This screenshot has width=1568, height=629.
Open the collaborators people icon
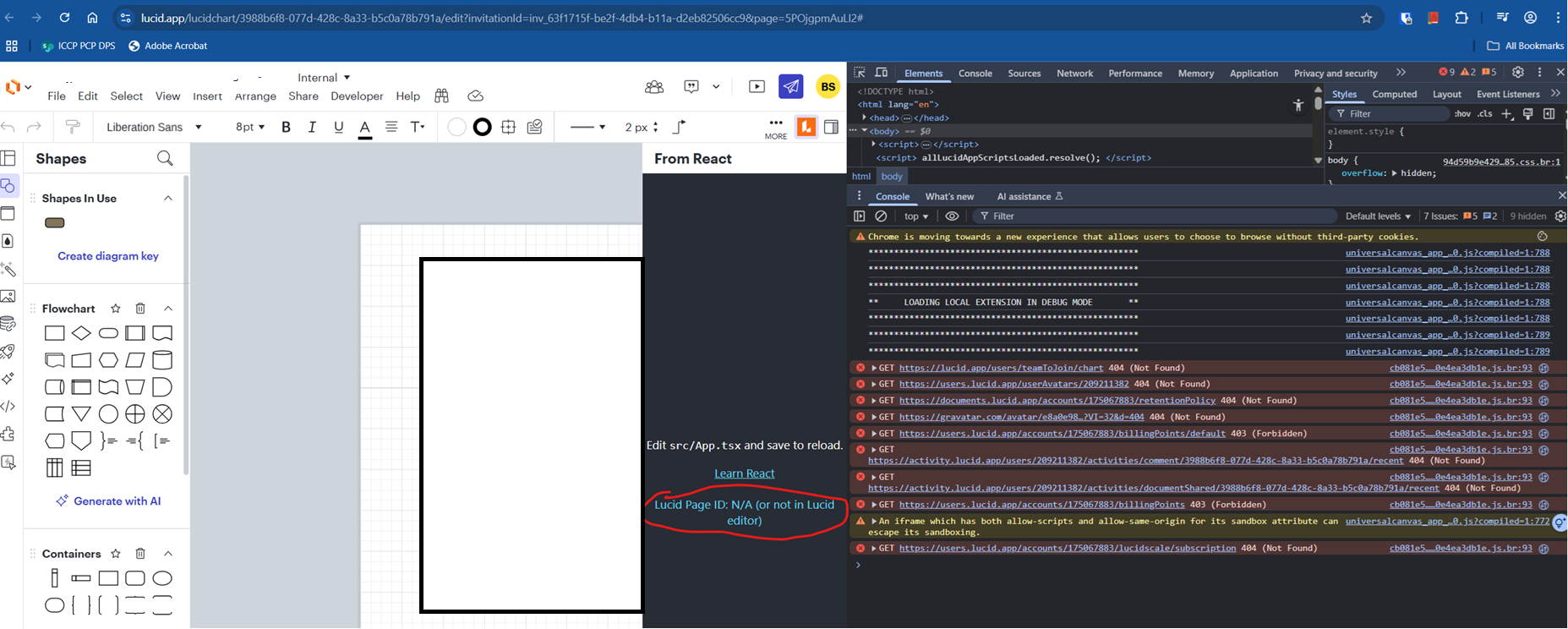point(654,86)
